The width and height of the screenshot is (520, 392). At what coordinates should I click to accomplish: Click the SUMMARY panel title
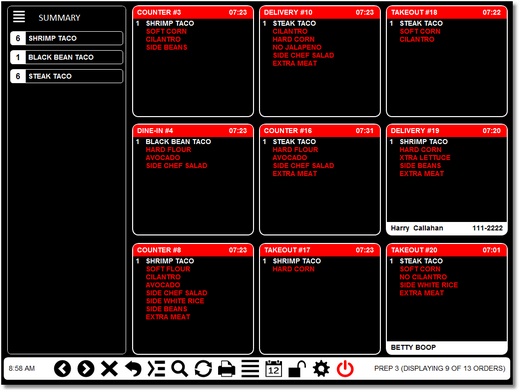click(59, 18)
